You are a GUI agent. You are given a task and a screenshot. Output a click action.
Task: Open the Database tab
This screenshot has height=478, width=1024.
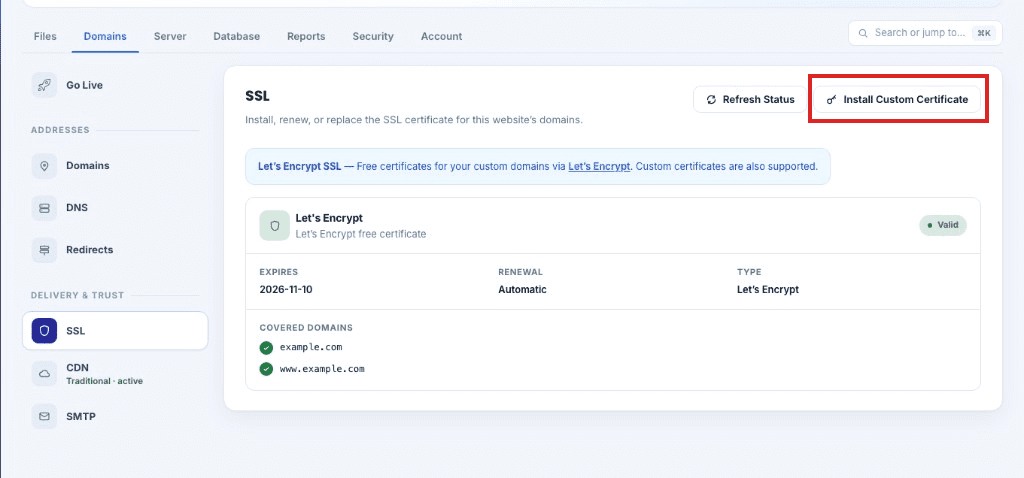(x=236, y=37)
